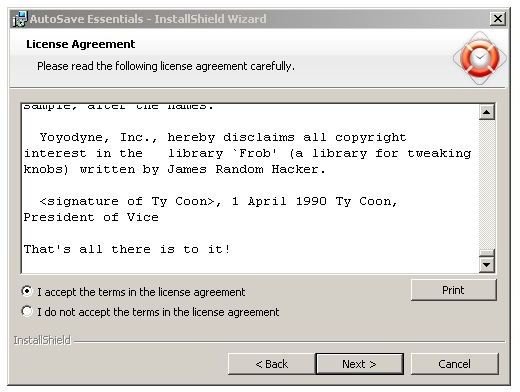The height and width of the screenshot is (392, 520).
Task: Click the license scrollbar down arrow
Action: (487, 265)
